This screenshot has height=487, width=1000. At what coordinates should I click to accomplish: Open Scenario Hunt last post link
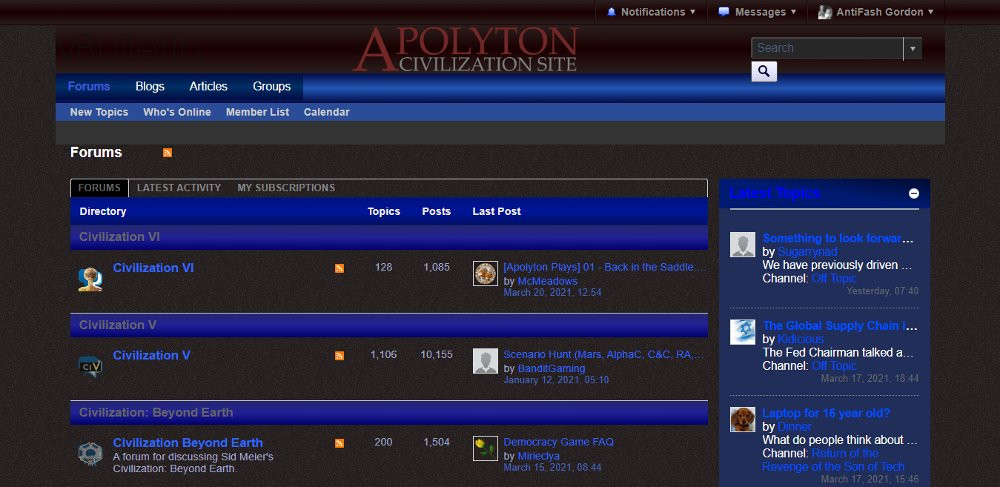[604, 354]
